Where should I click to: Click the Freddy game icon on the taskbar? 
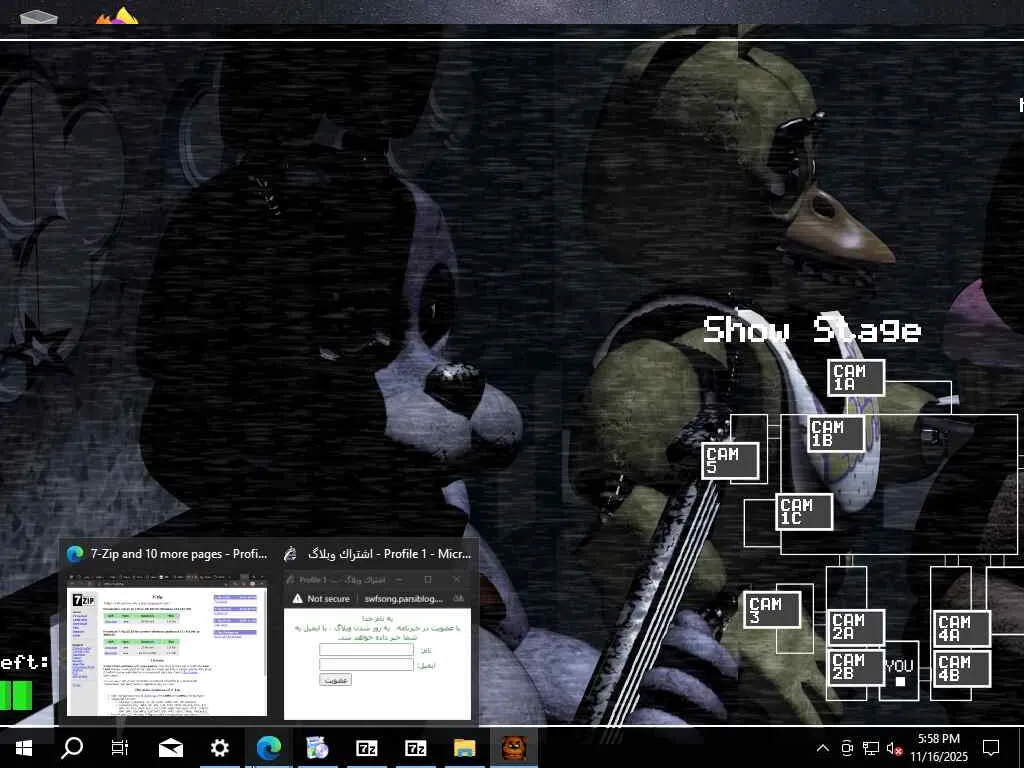tap(514, 748)
